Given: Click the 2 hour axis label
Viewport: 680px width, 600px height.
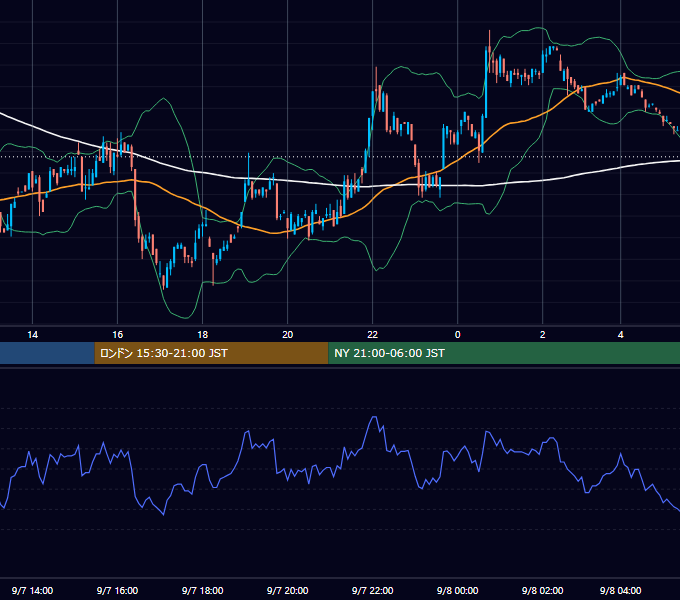Looking at the screenshot, I should [x=543, y=335].
